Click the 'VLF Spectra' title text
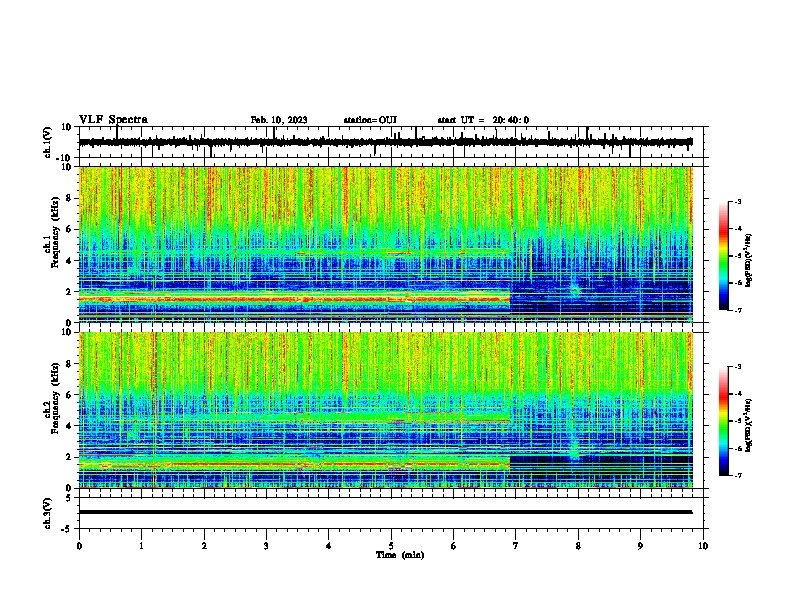792x612 pixels. [x=113, y=120]
